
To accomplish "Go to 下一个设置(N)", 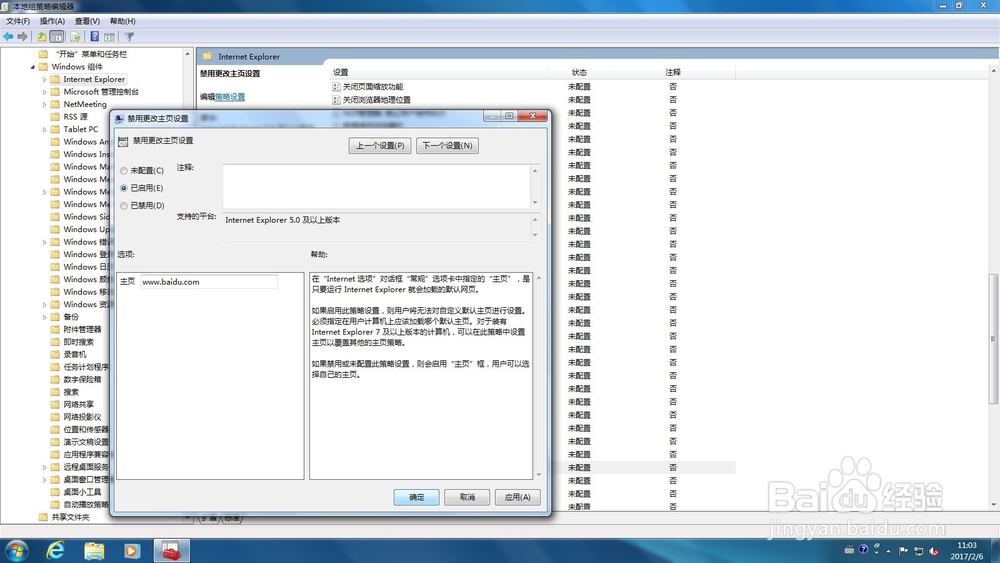I will pos(447,145).
